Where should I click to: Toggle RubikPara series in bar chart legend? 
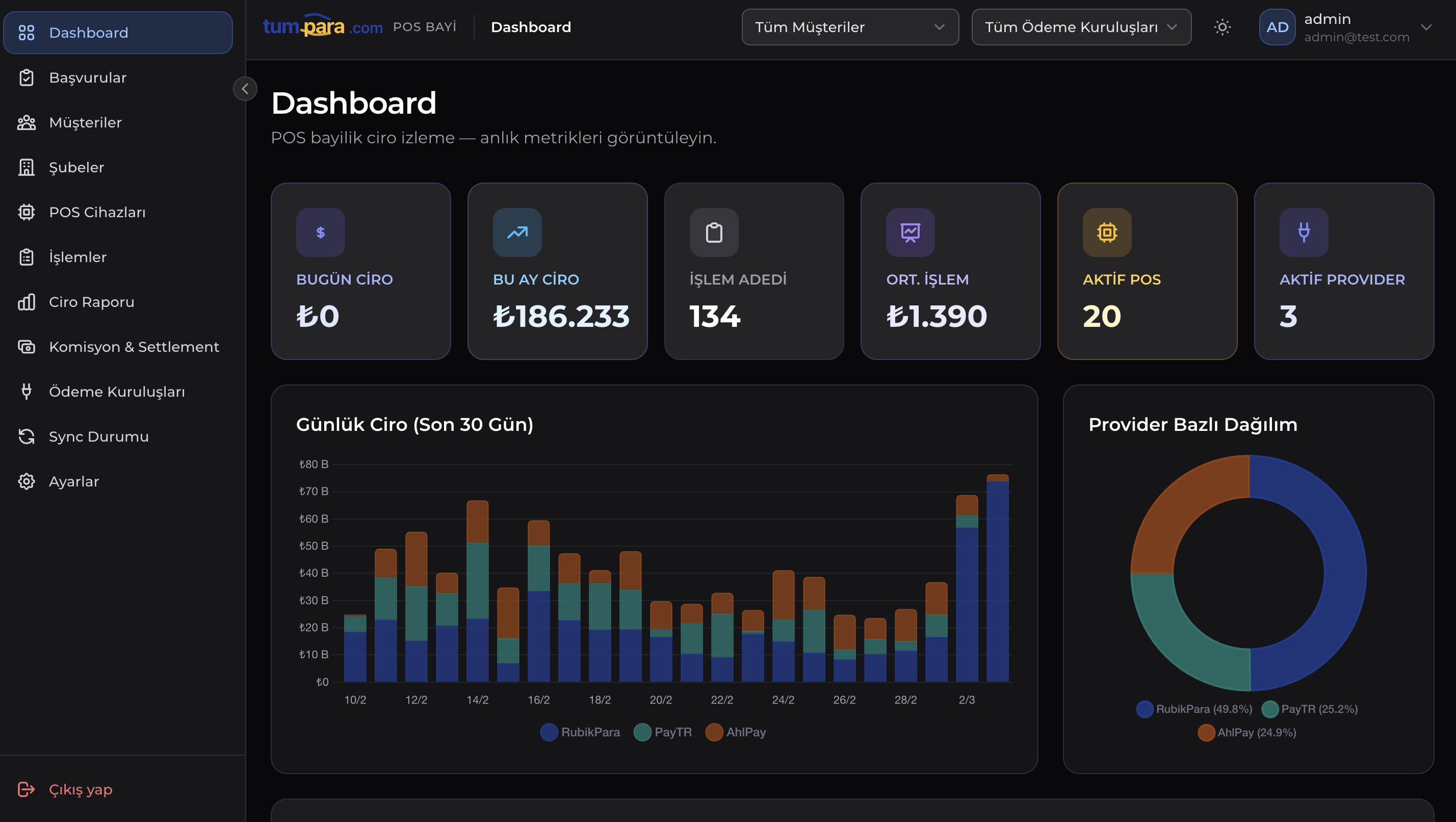[x=580, y=732]
